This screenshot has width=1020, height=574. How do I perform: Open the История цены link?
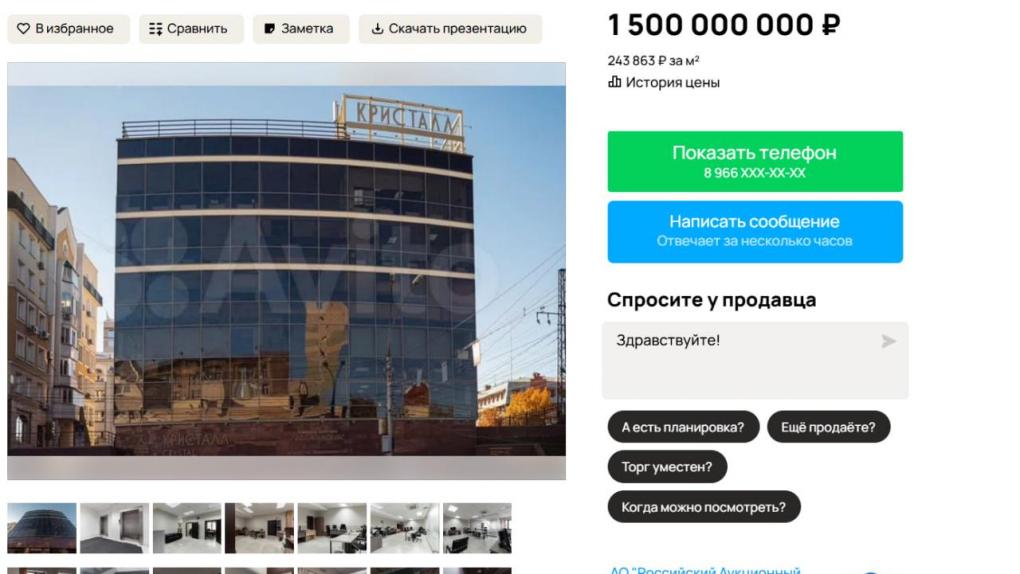click(x=672, y=83)
